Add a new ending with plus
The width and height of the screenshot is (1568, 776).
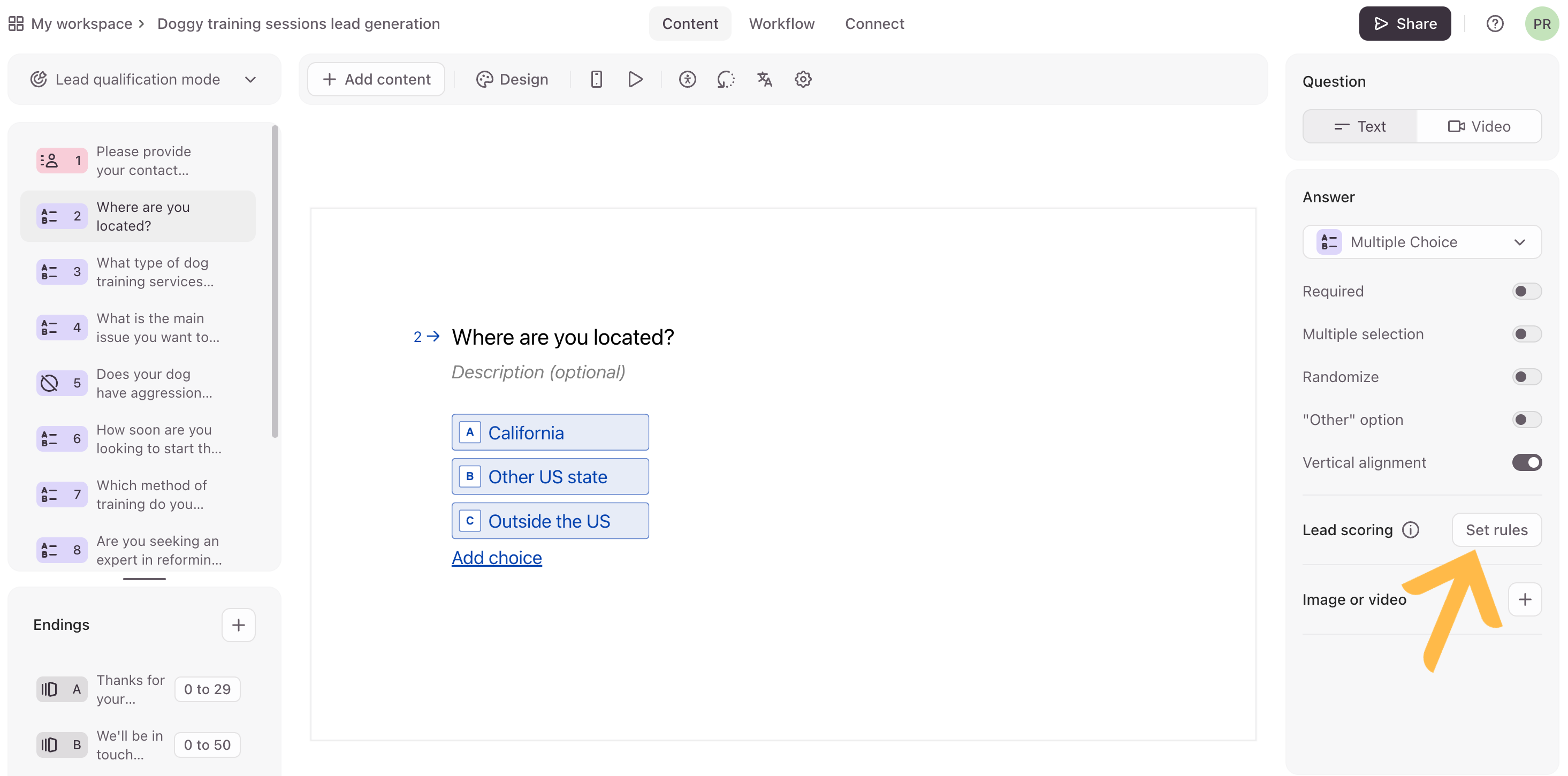(239, 625)
